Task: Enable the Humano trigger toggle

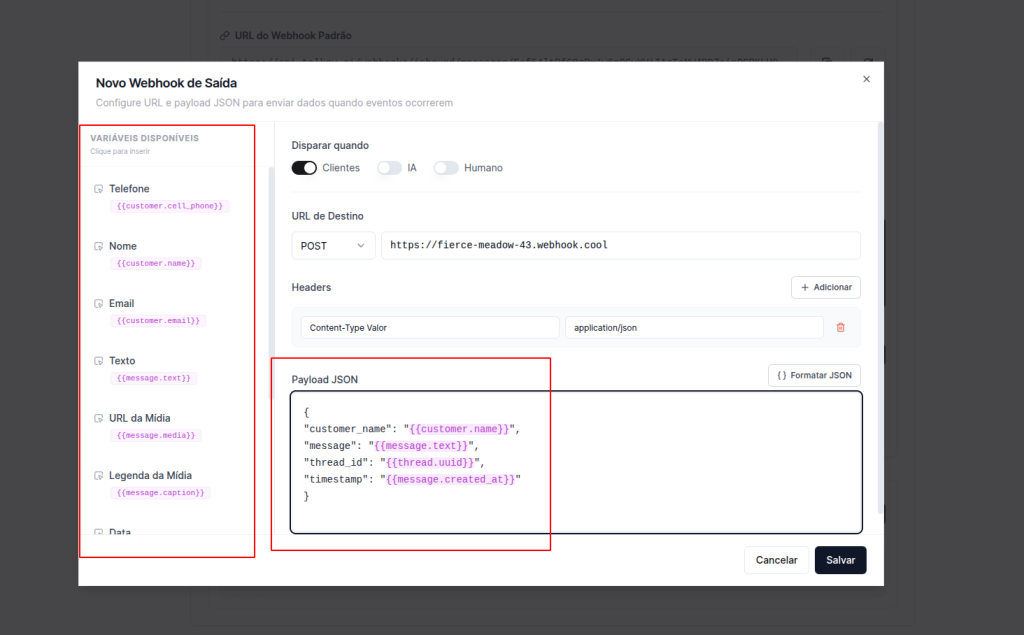Action: click(x=446, y=168)
